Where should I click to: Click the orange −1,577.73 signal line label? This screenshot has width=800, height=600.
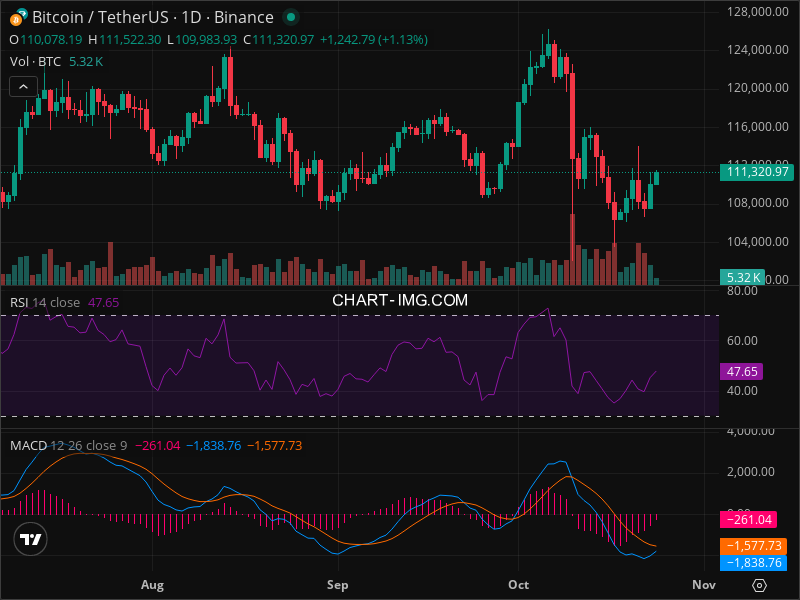[x=752, y=547]
